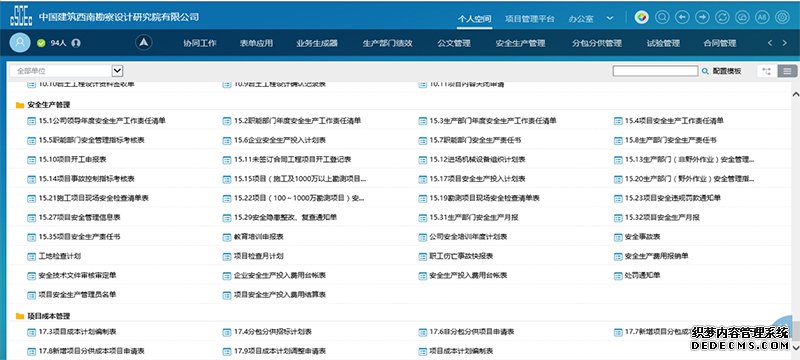Click the green online status check icon
800x360 pixels.
(41, 43)
